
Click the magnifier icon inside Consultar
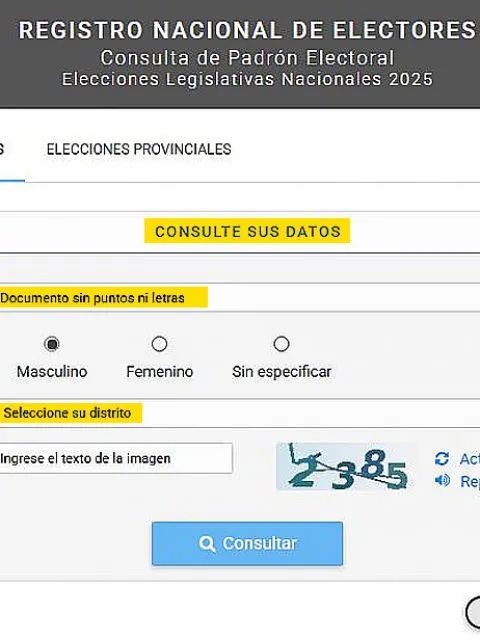[x=207, y=544]
